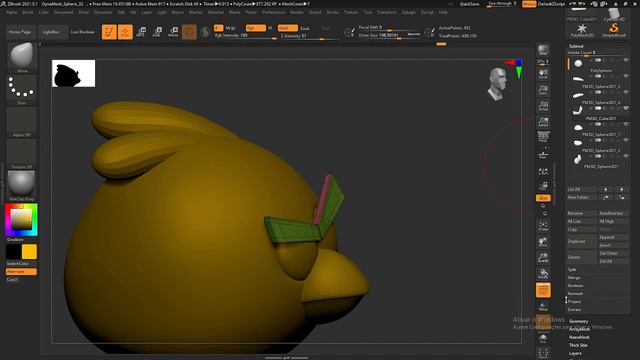640x360 pixels.
Task: Open the MatCap Gray material selector
Action: pos(21,185)
